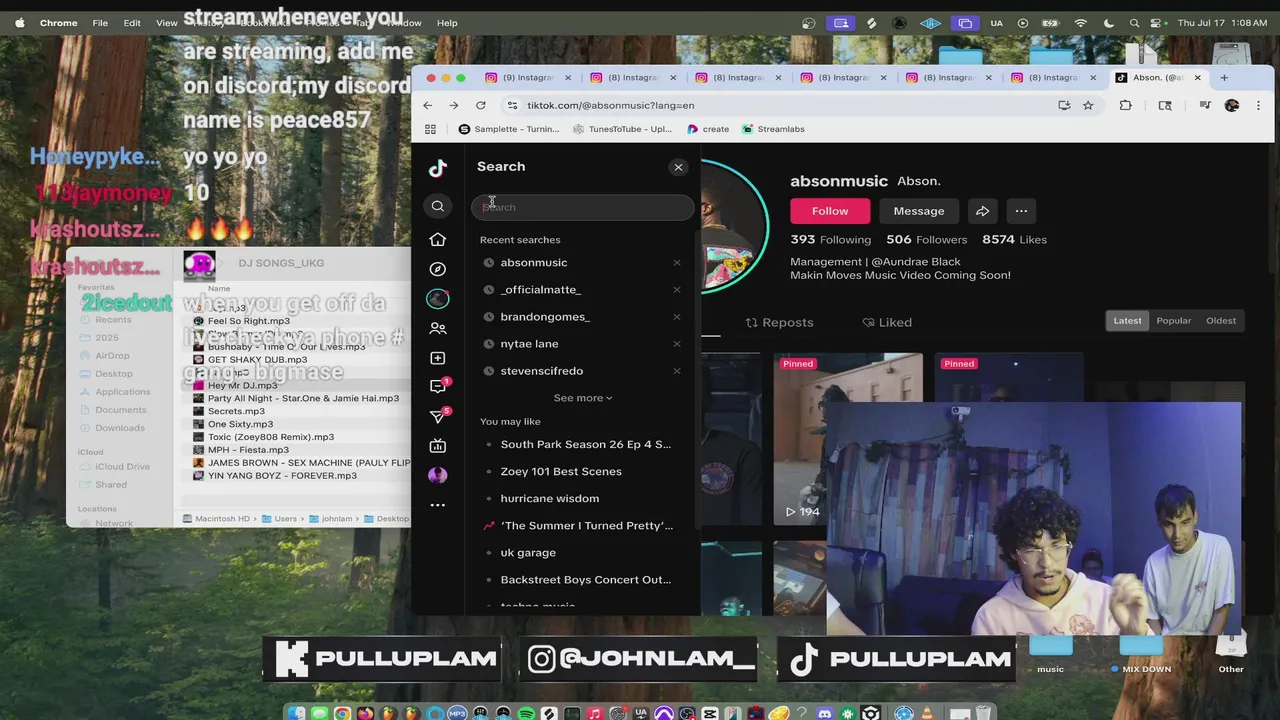Screen dimensions: 1280x720
Task: Open 506 Followers count
Action: 927,240
